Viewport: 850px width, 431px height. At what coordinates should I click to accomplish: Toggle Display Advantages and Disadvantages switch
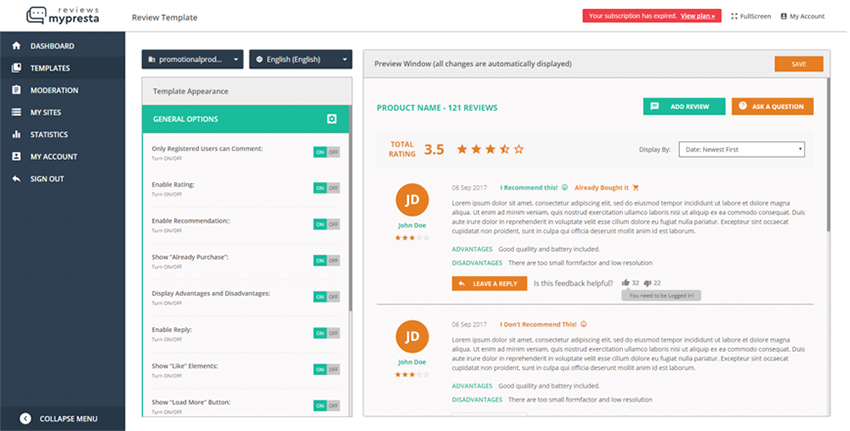pyautogui.click(x=326, y=297)
